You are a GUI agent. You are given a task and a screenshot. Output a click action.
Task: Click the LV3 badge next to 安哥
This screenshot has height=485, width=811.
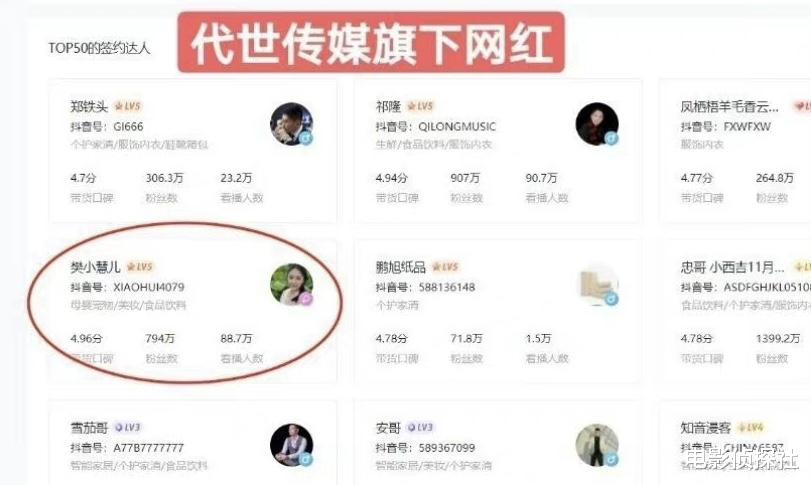420,428
